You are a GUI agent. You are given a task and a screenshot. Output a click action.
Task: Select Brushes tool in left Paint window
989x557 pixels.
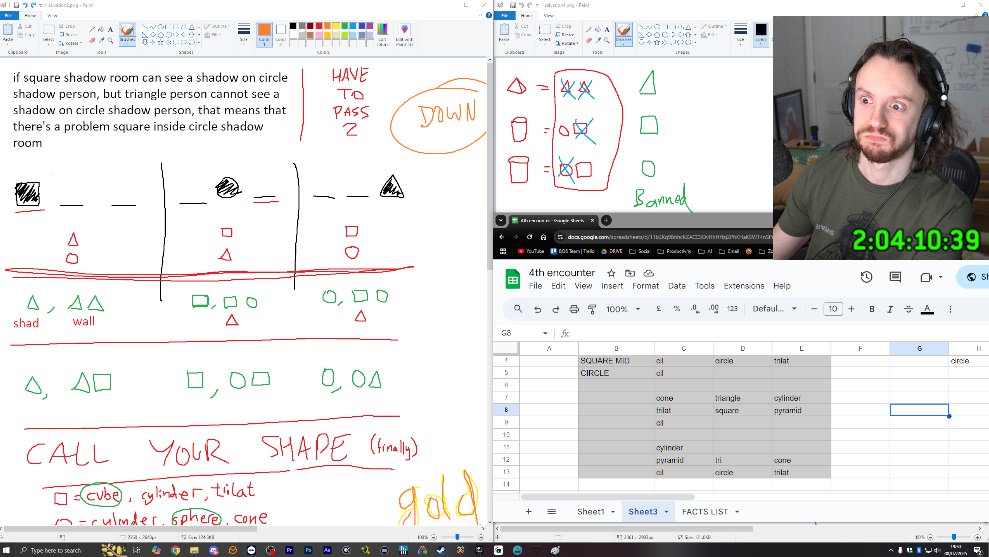[x=127, y=33]
